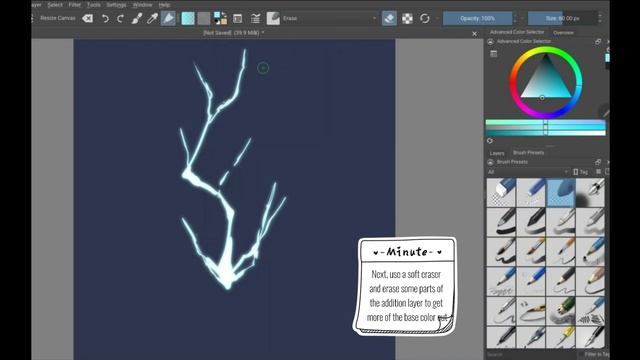640x360 pixels.
Task: Open the brush settings lines icon
Action: 256,18
